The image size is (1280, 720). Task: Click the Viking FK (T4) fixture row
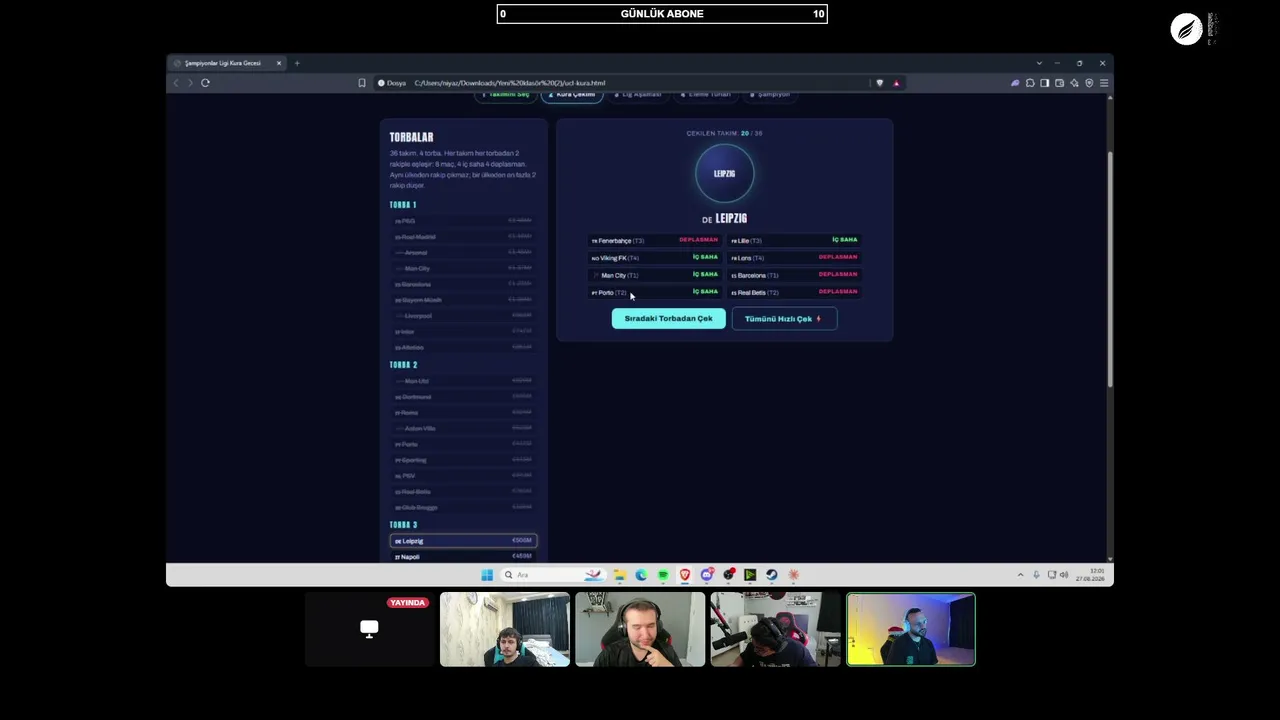655,258
